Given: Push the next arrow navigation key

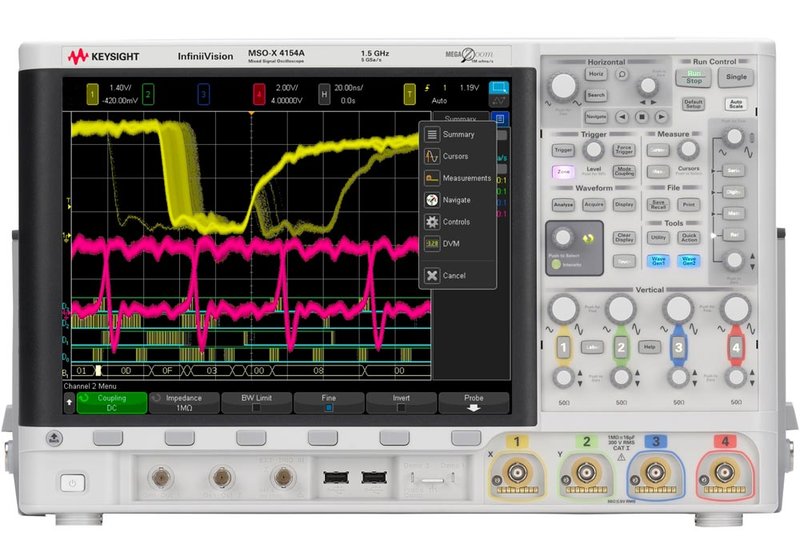Looking at the screenshot, I should click(x=661, y=117).
